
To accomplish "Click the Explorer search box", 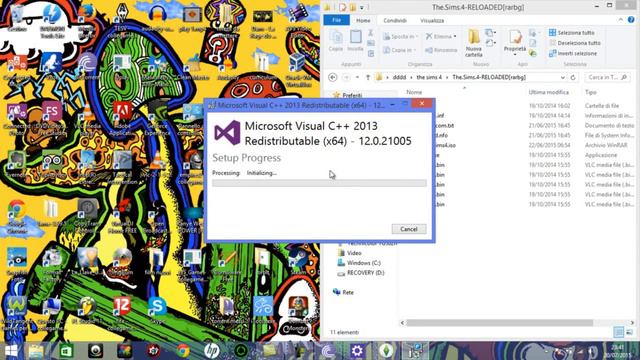I will 607,77.
